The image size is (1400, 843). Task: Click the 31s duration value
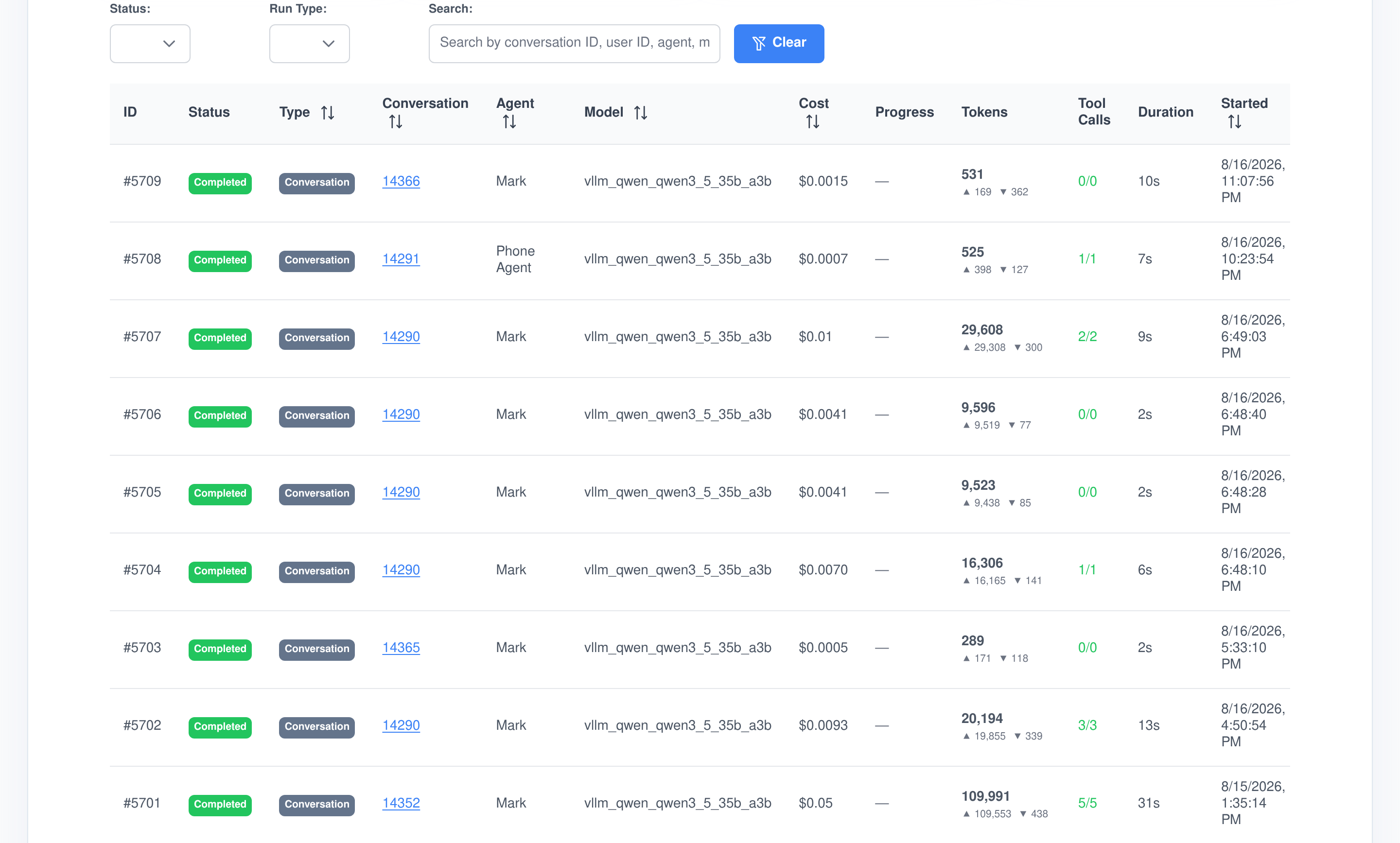pyautogui.click(x=1148, y=804)
